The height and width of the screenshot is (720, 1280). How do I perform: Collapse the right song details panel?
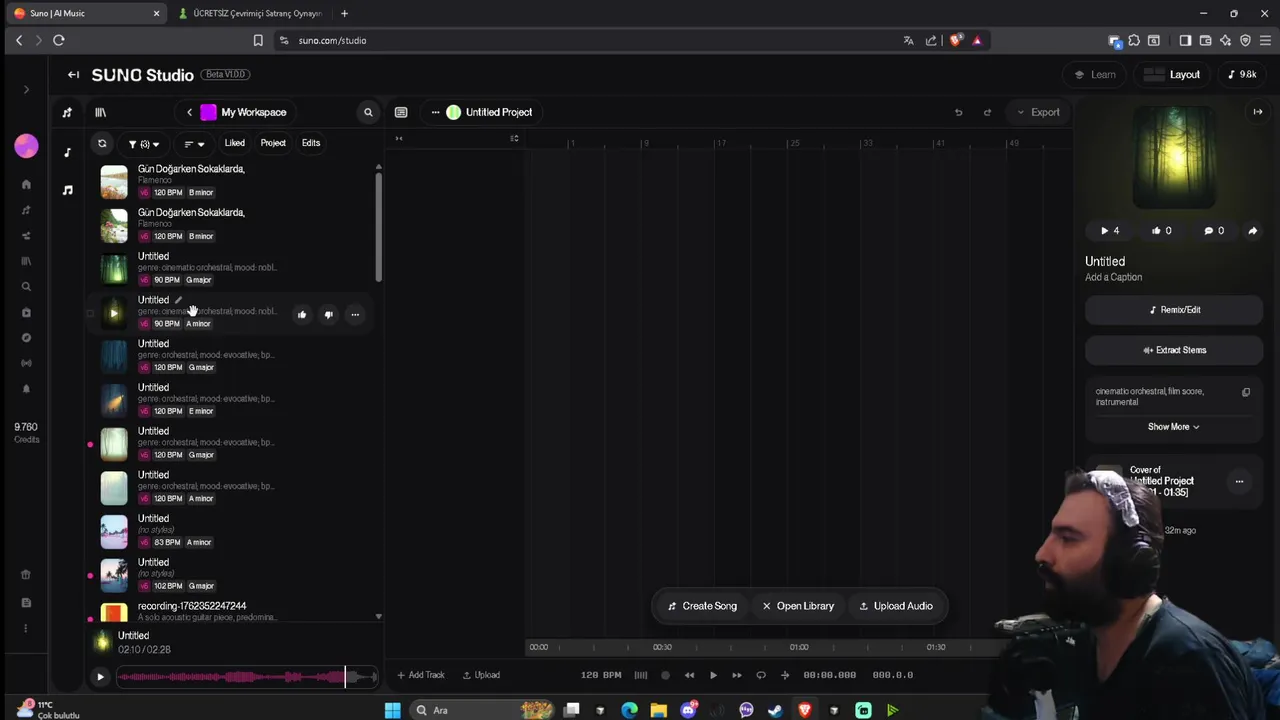(1258, 113)
